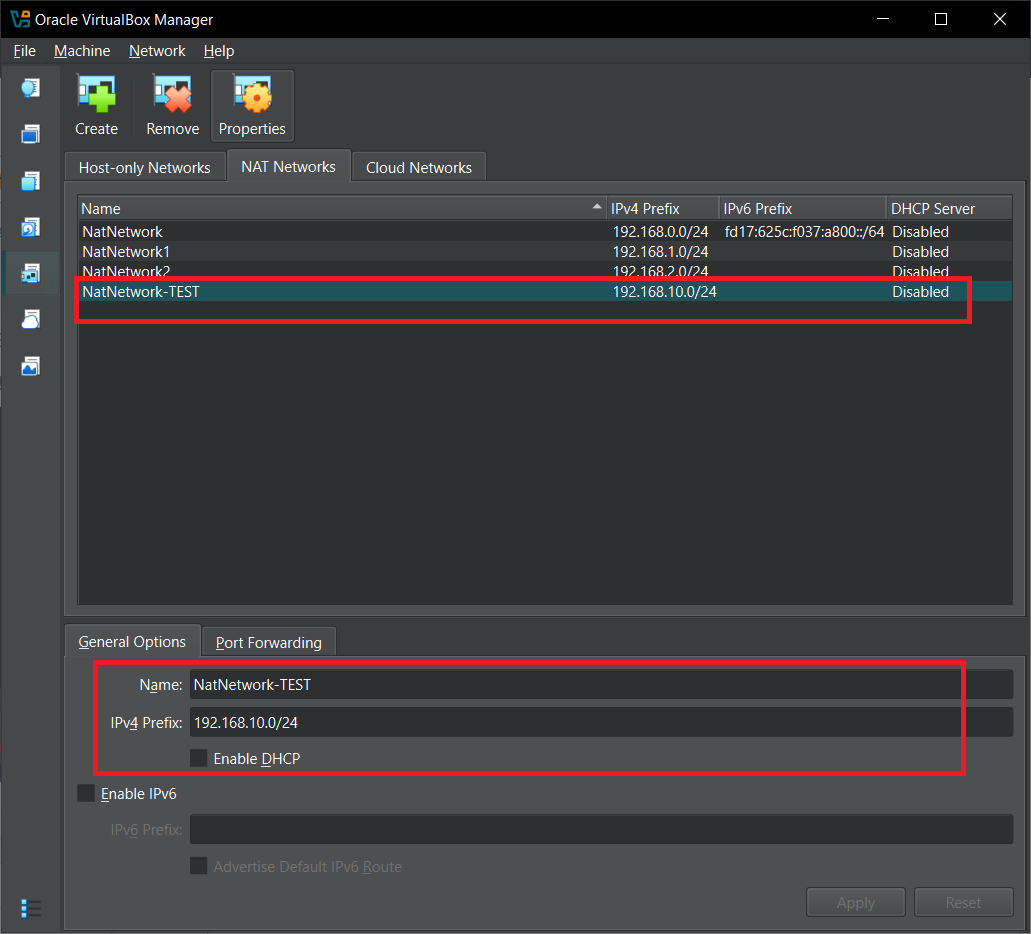Open the Extensions tool in sidebar
1031x934 pixels.
(x=30, y=181)
